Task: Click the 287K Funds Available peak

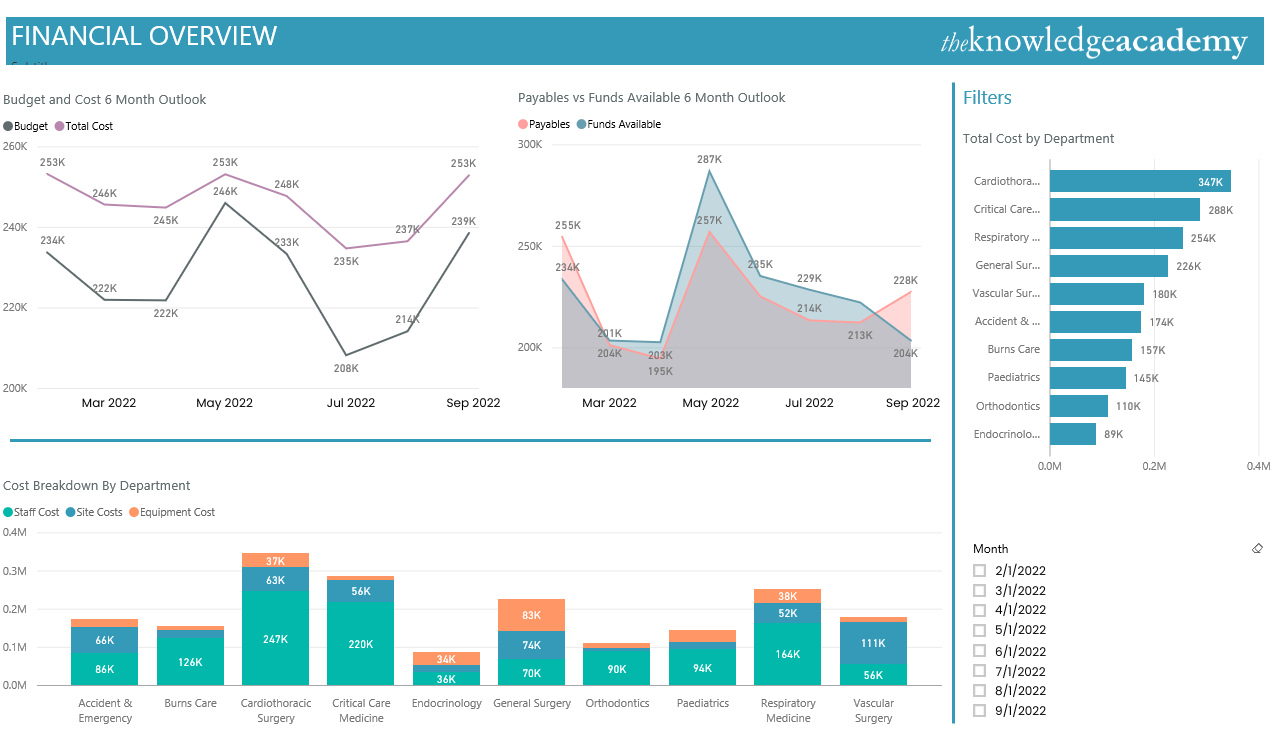Action: 707,172
